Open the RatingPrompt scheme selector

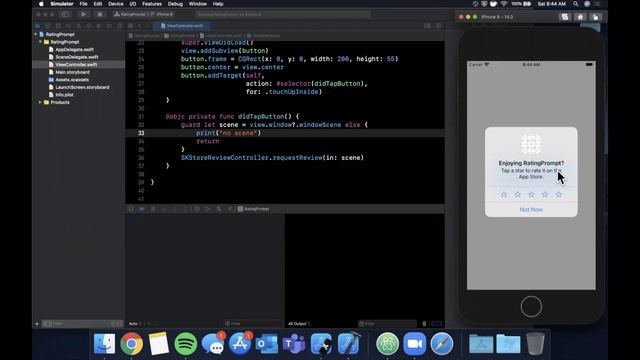[130, 14]
